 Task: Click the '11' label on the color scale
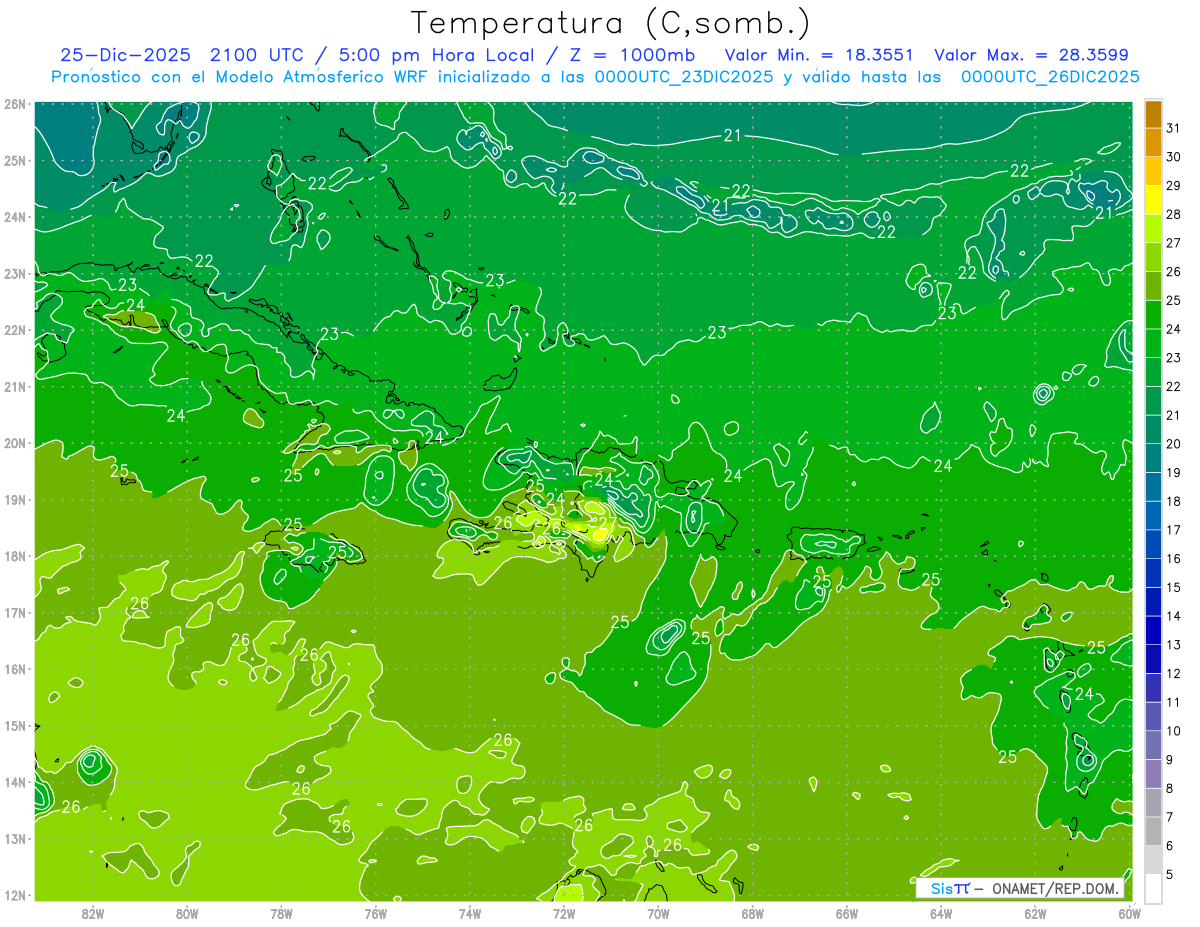(1174, 702)
